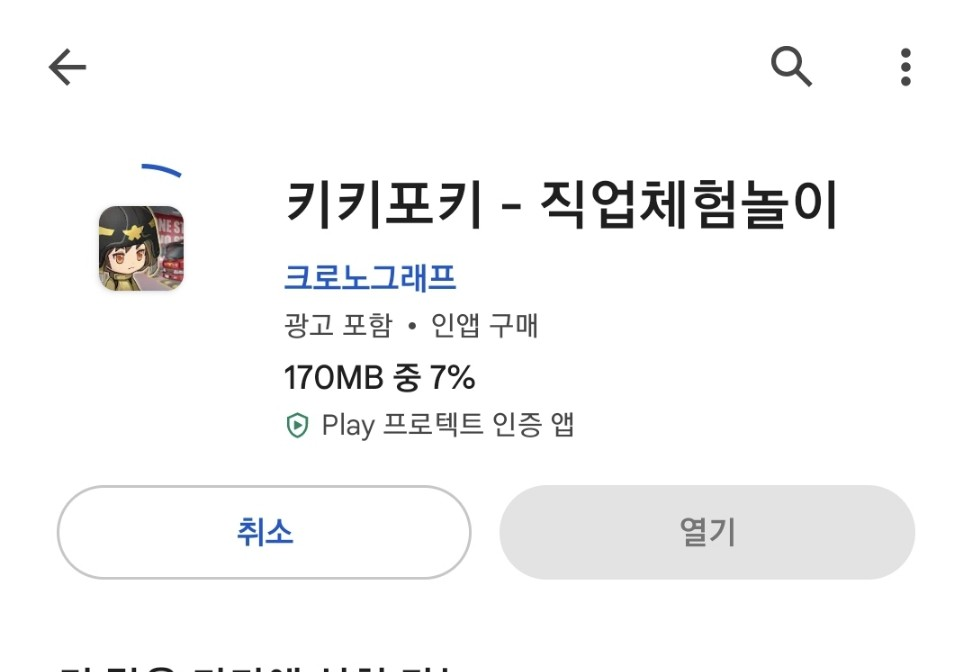The width and height of the screenshot is (972, 672).
Task: Click the '인앱 구매' label
Action: [x=485, y=326]
